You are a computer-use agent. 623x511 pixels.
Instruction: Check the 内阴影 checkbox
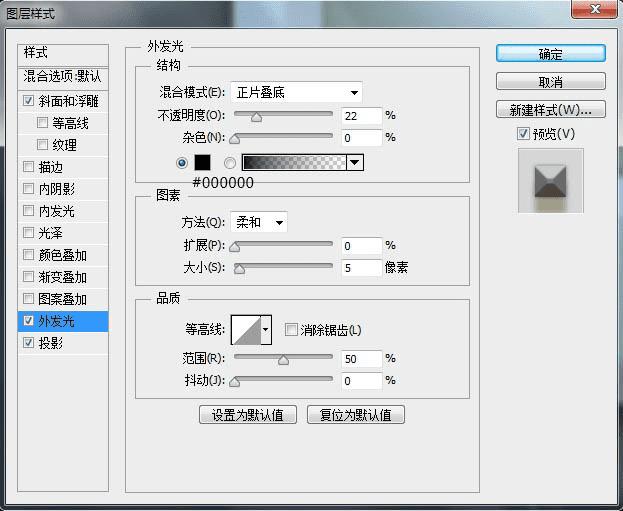tap(28, 188)
